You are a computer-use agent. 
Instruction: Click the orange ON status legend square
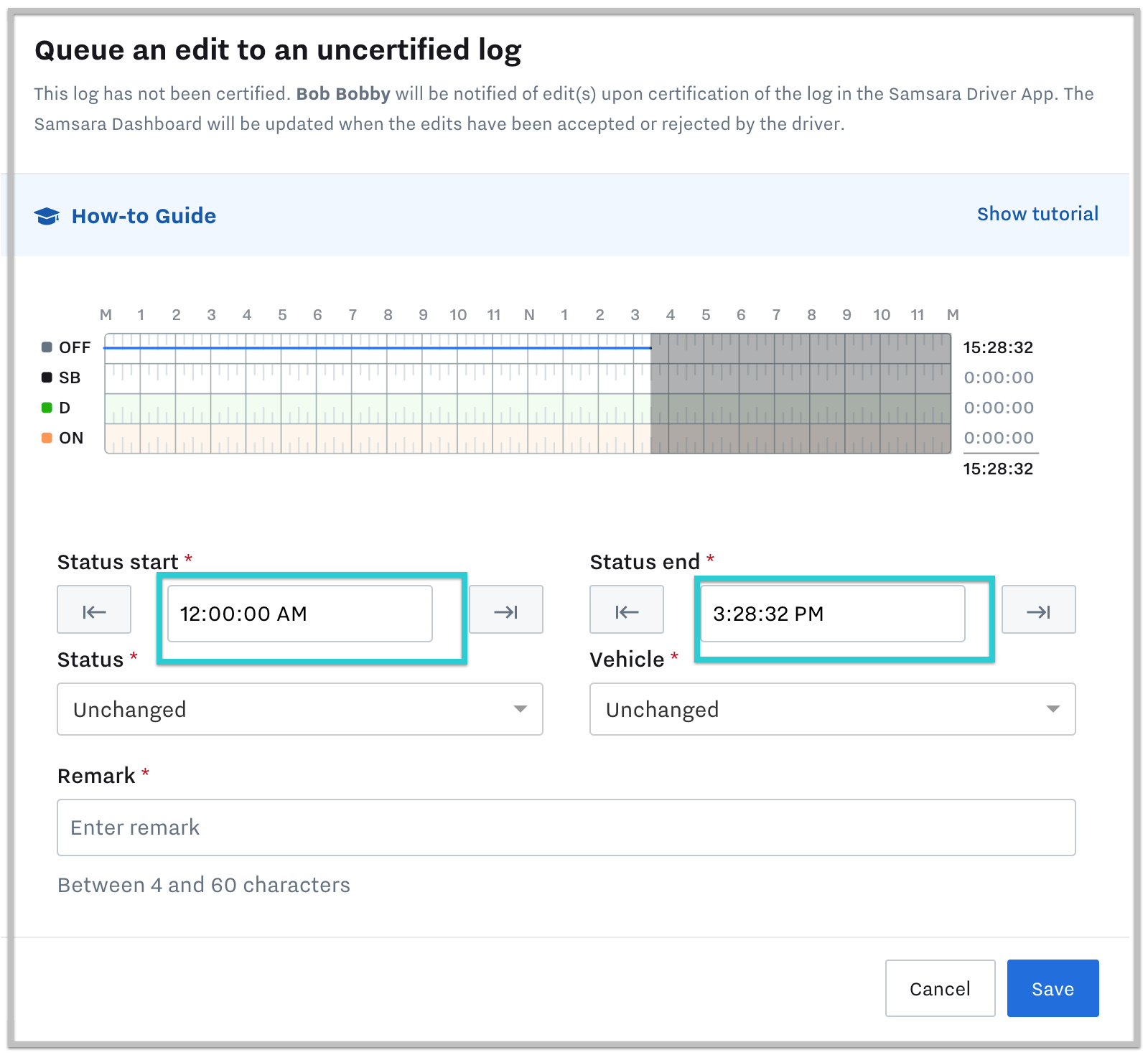pyautogui.click(x=47, y=438)
